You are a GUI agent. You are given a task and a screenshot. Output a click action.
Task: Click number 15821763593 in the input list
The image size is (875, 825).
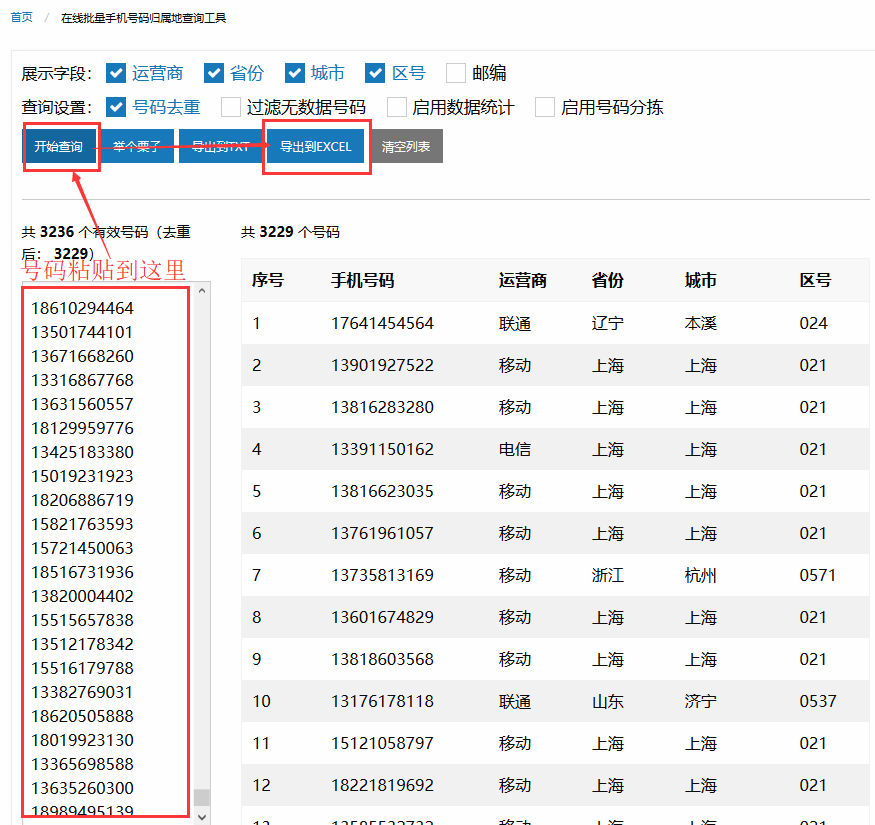click(83, 524)
